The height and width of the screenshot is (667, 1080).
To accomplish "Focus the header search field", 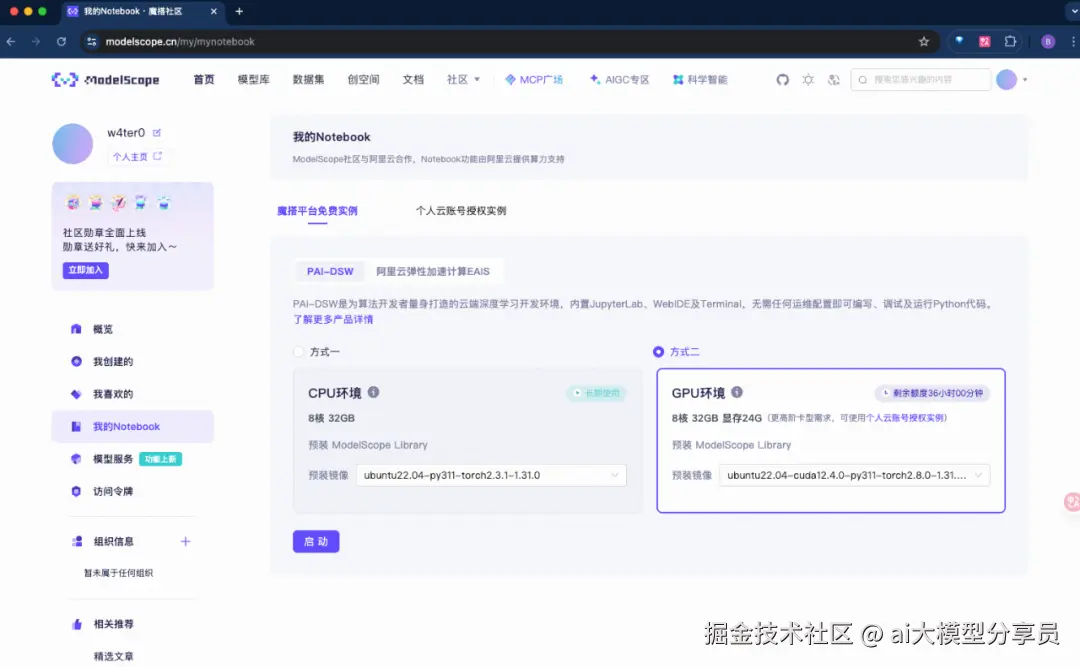I will coord(920,80).
